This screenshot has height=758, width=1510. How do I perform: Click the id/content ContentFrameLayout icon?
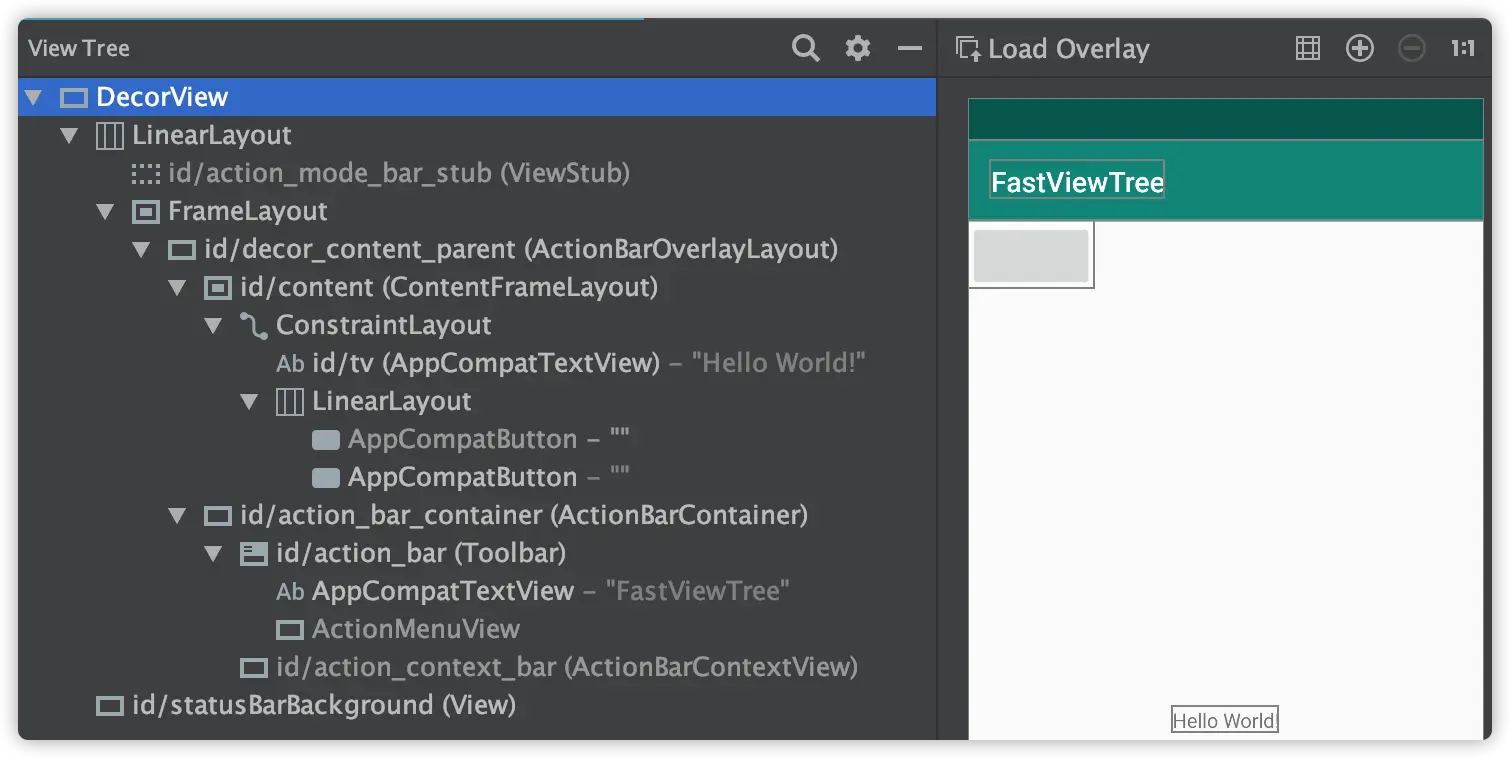pos(218,288)
